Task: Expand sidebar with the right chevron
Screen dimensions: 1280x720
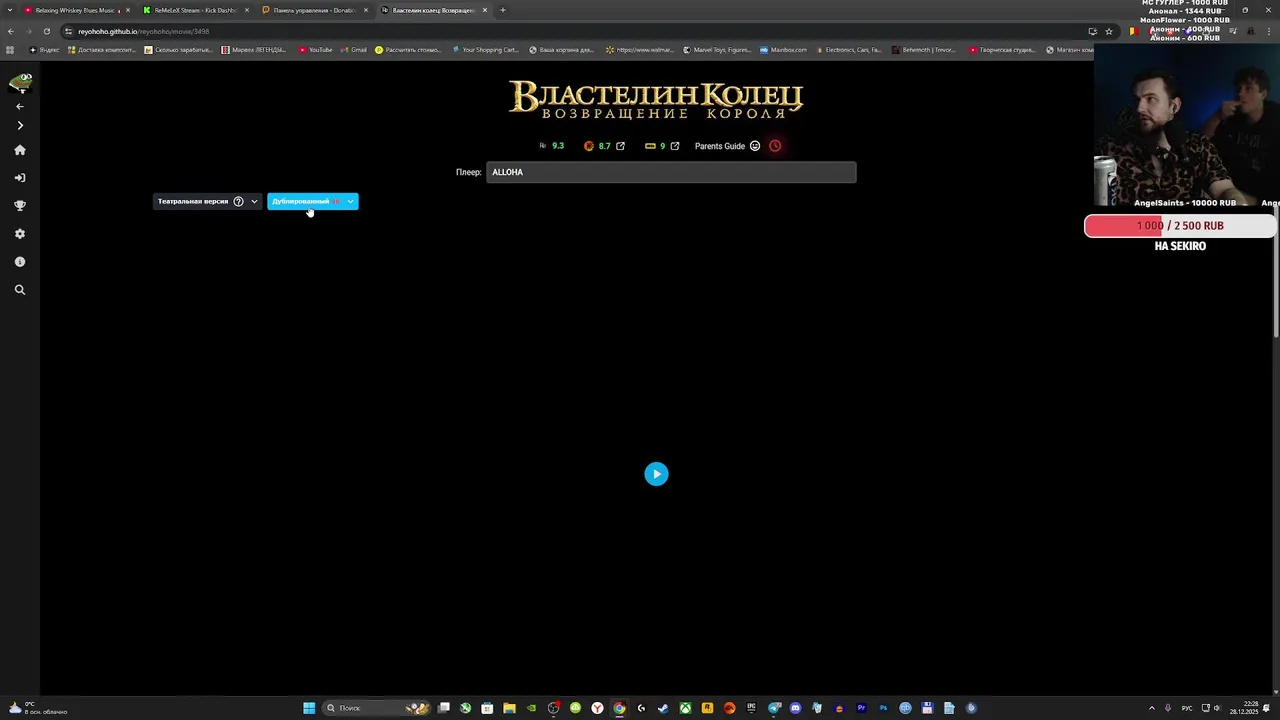Action: pos(19,126)
